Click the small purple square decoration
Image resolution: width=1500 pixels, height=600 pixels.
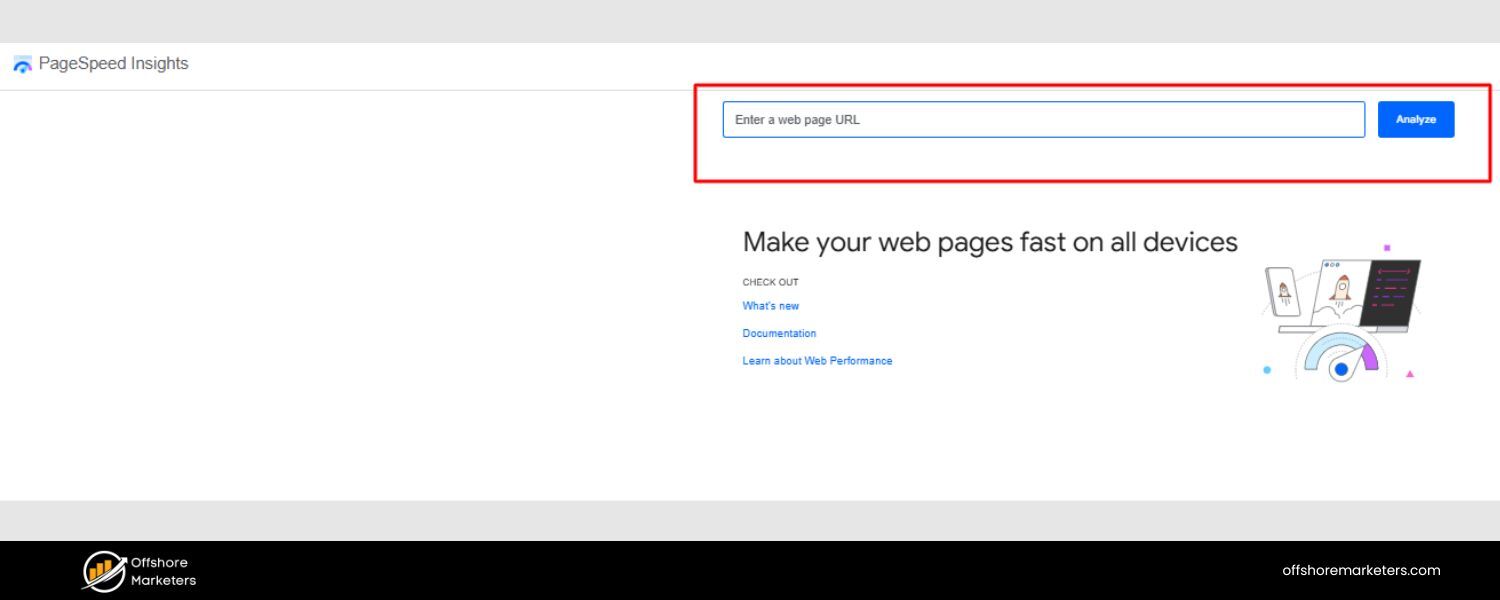(x=1387, y=247)
